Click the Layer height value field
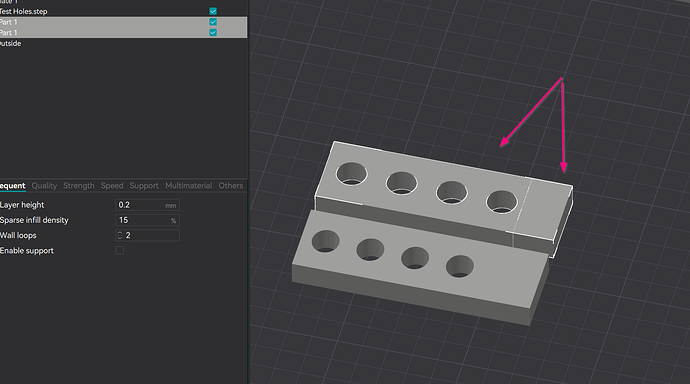 [x=147, y=205]
